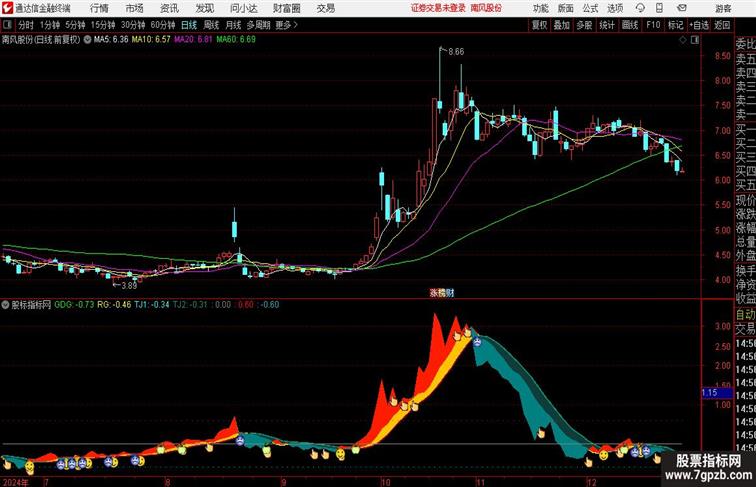The width and height of the screenshot is (756, 487).
Task: Click the 证券交易未登录 login link
Action: click(438, 8)
